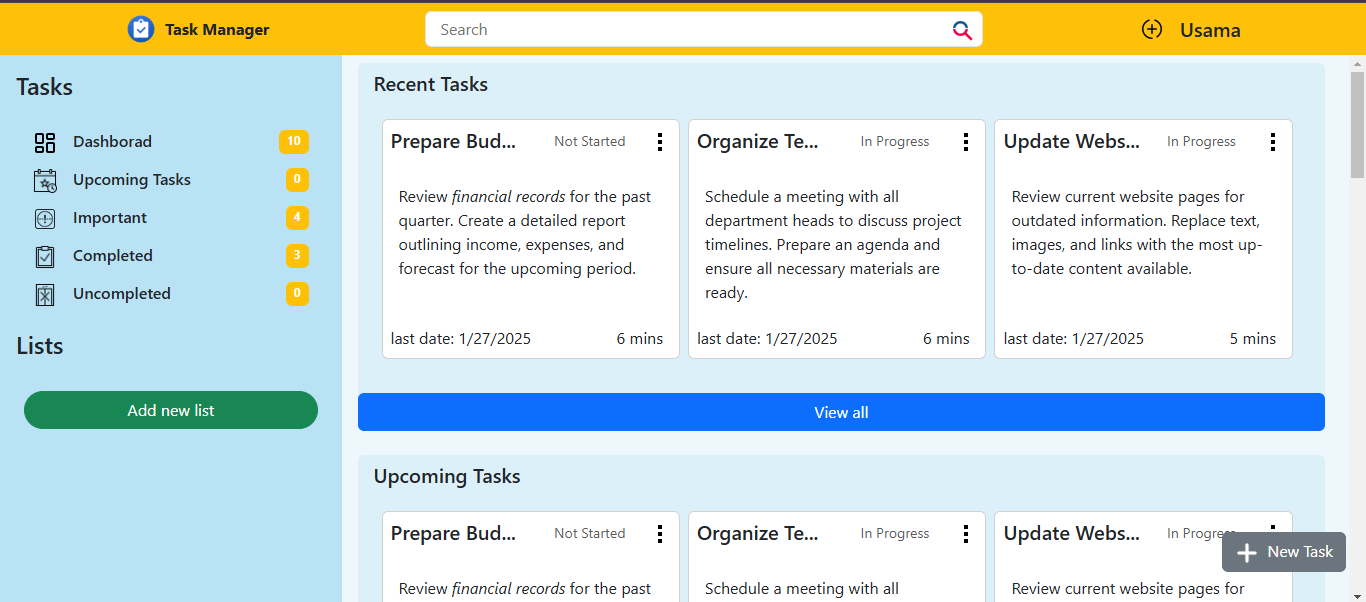
Task: Open options menu for Update Website recent task
Action: (1272, 142)
